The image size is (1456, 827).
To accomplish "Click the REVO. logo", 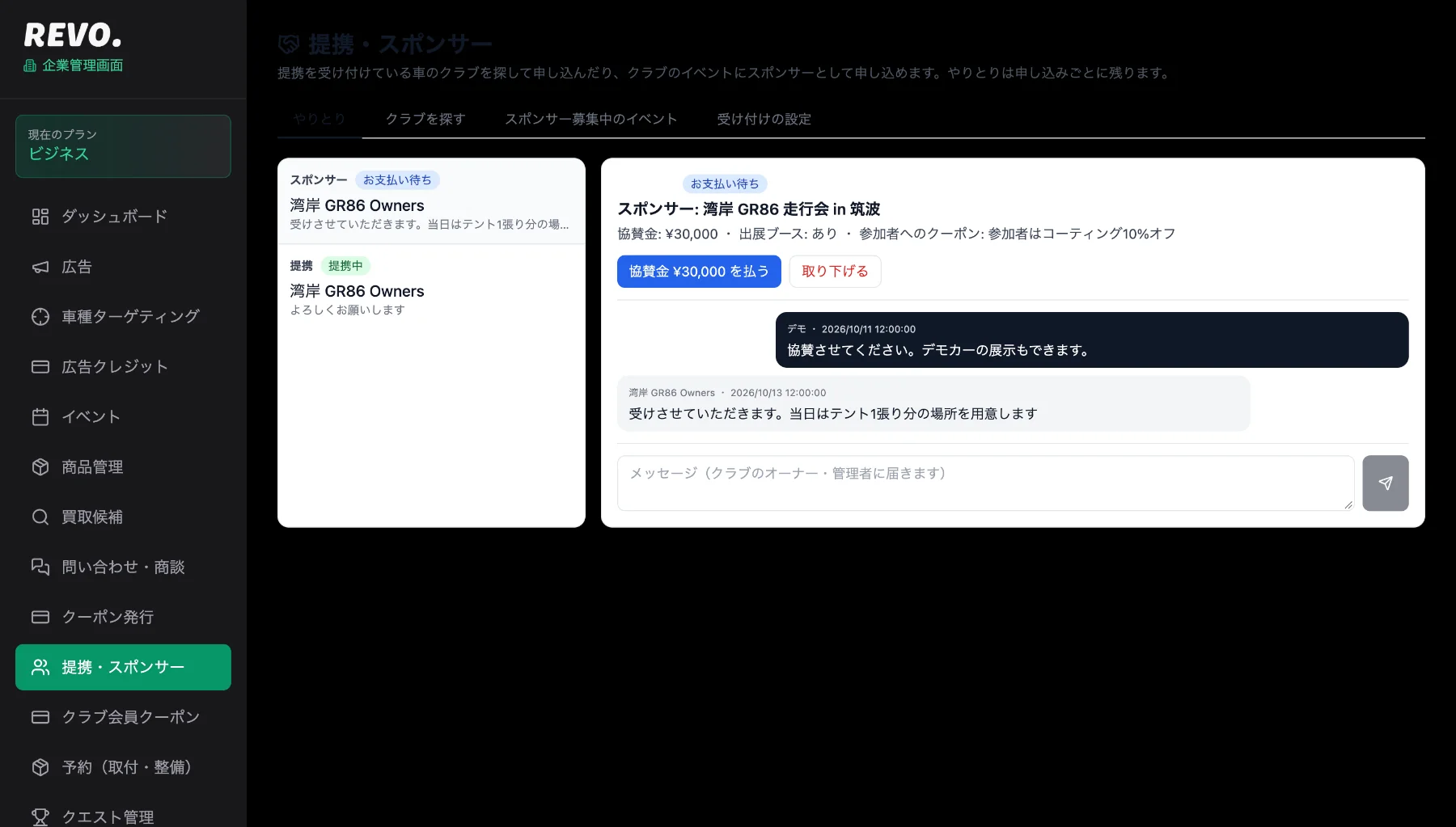I will [73, 35].
